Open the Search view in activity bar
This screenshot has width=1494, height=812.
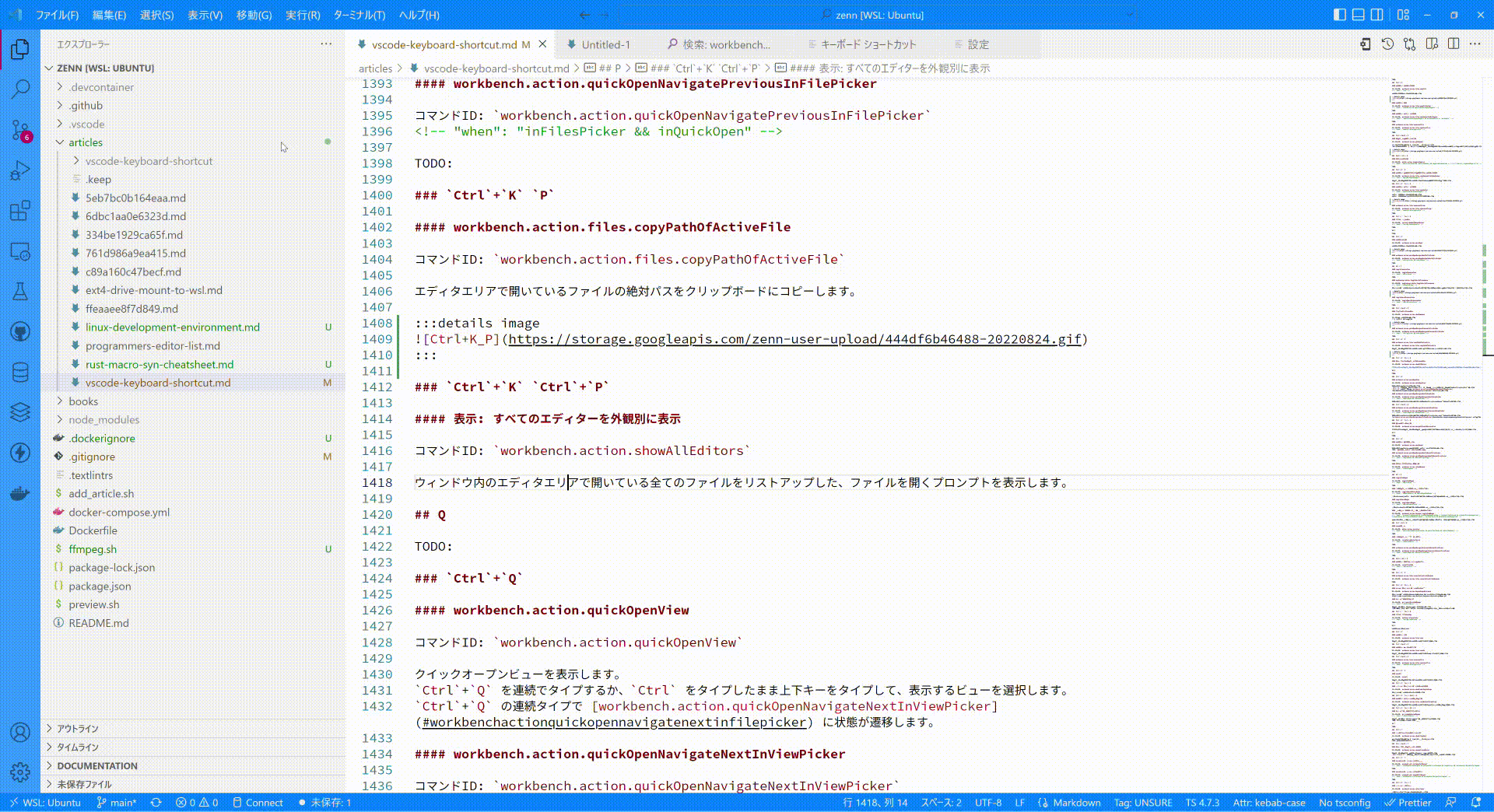point(20,89)
